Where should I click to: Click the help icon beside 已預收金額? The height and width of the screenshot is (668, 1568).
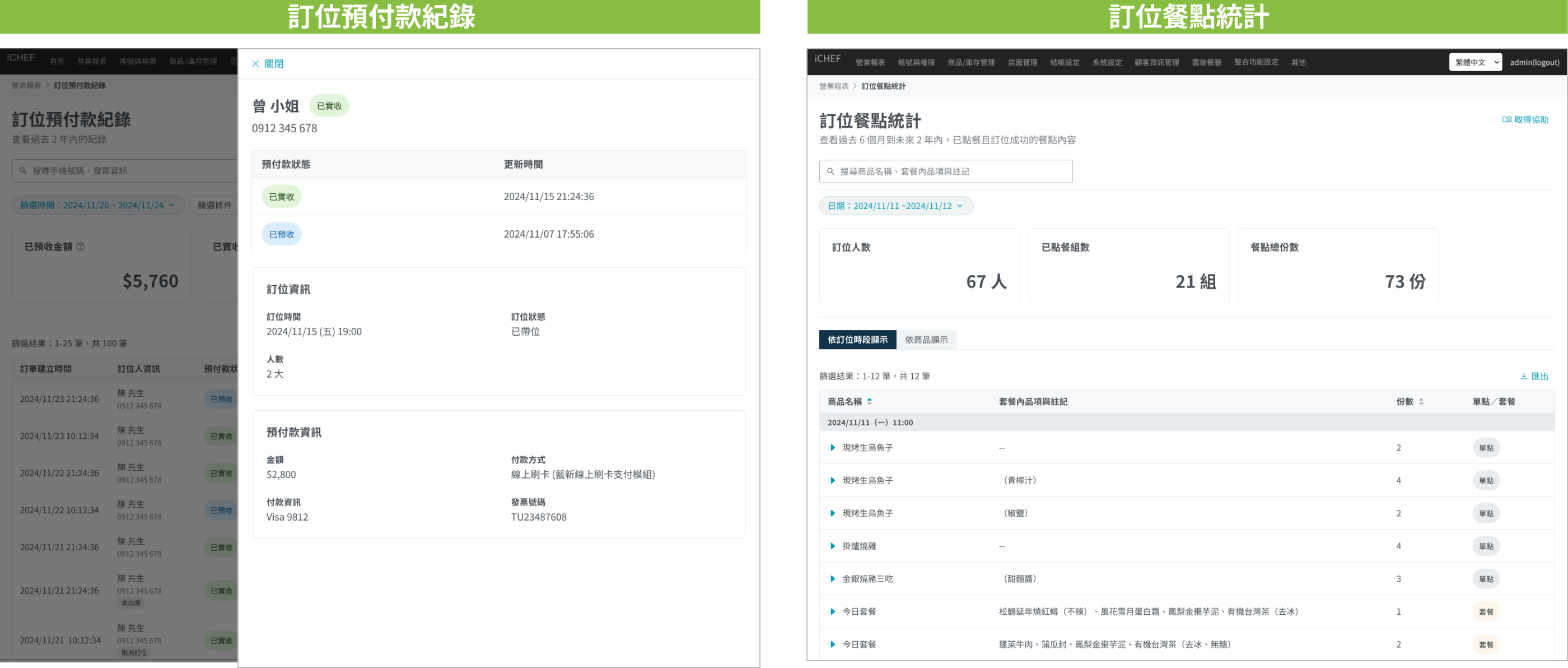[x=80, y=247]
